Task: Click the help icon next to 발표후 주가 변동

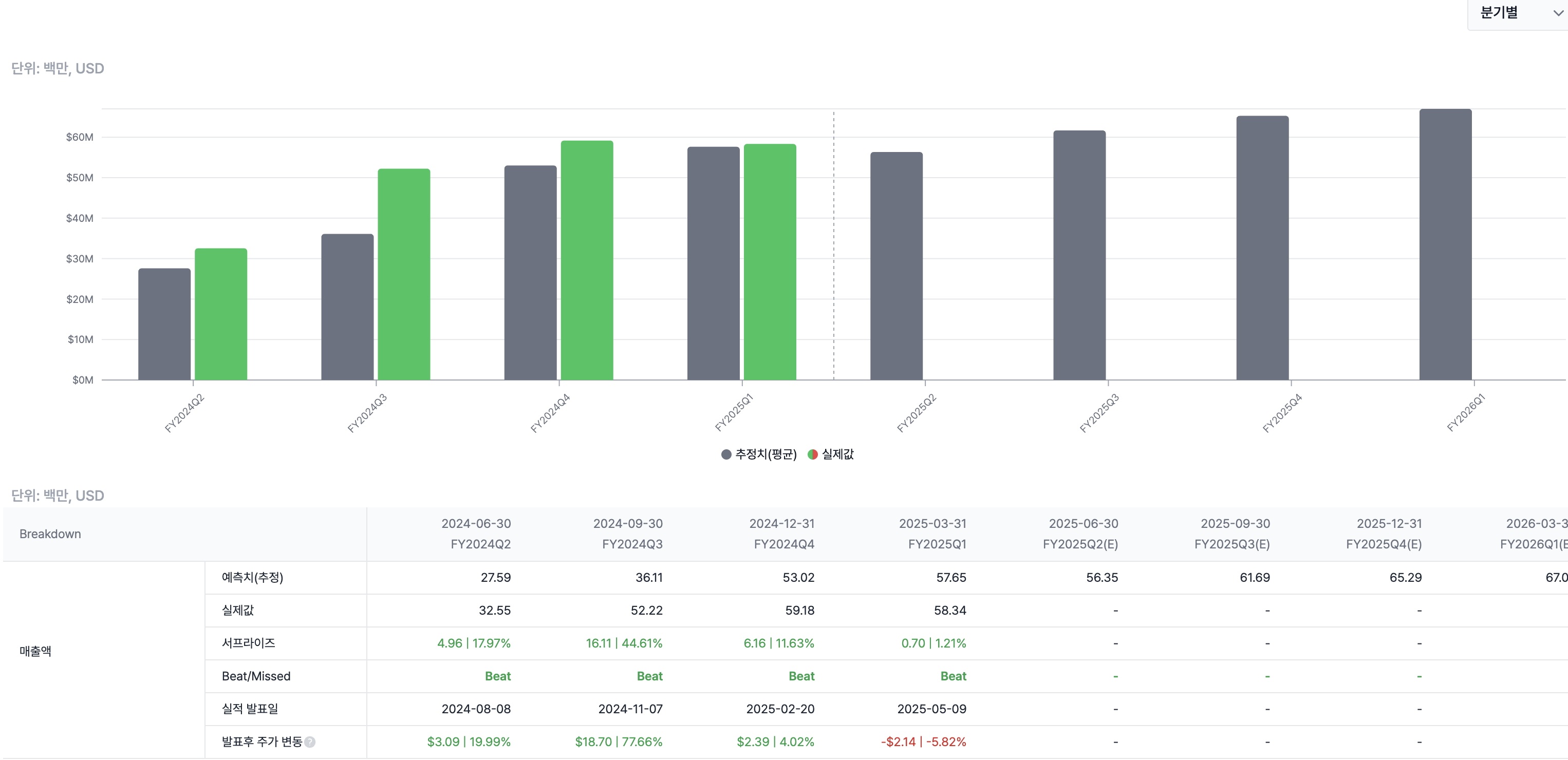Action: (x=310, y=742)
